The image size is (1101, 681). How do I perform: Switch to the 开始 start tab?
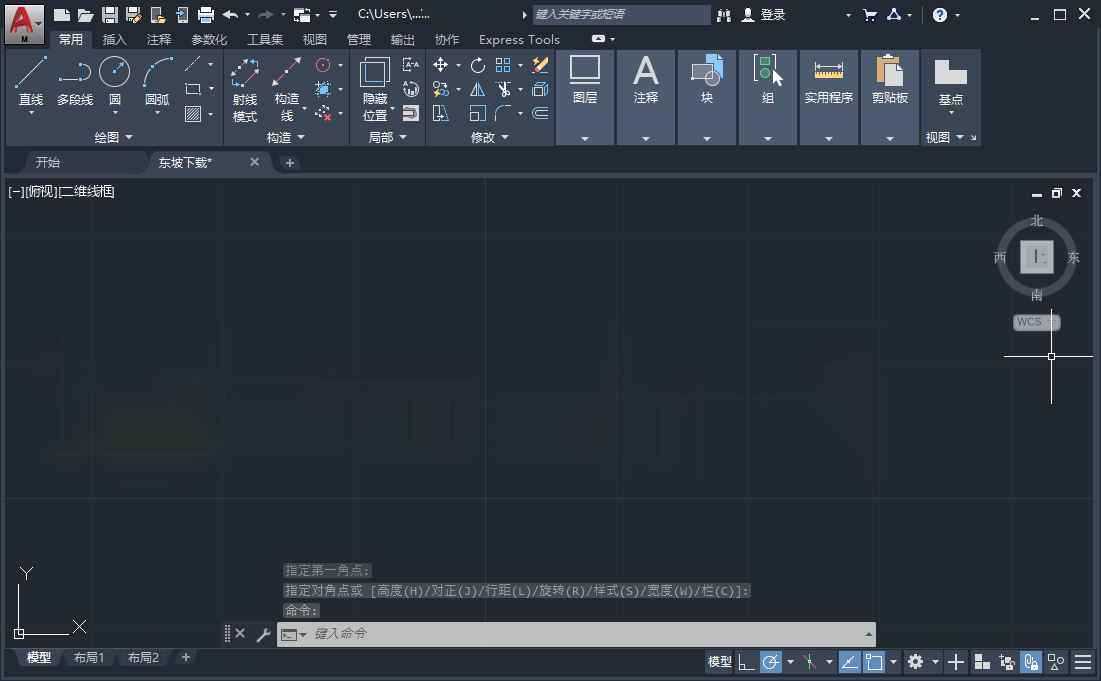tap(48, 162)
